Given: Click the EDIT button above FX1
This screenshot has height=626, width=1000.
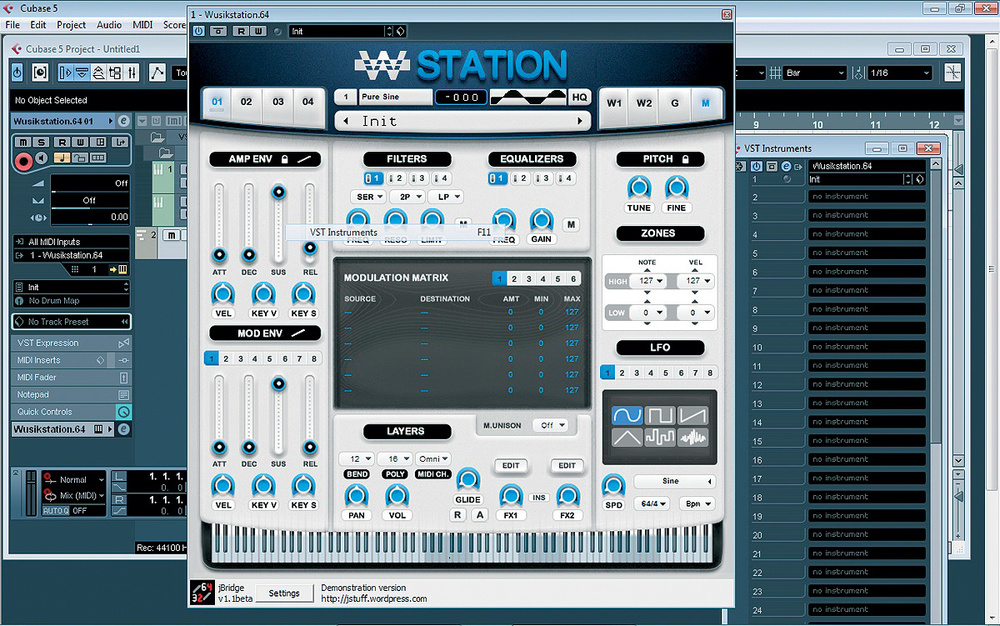Looking at the screenshot, I should [510, 465].
